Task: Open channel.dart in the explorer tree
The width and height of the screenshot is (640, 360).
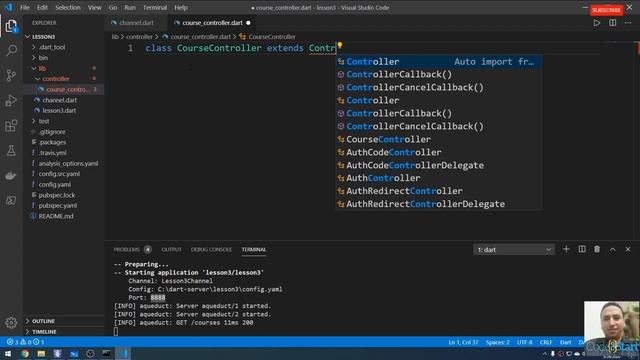Action: [60, 100]
